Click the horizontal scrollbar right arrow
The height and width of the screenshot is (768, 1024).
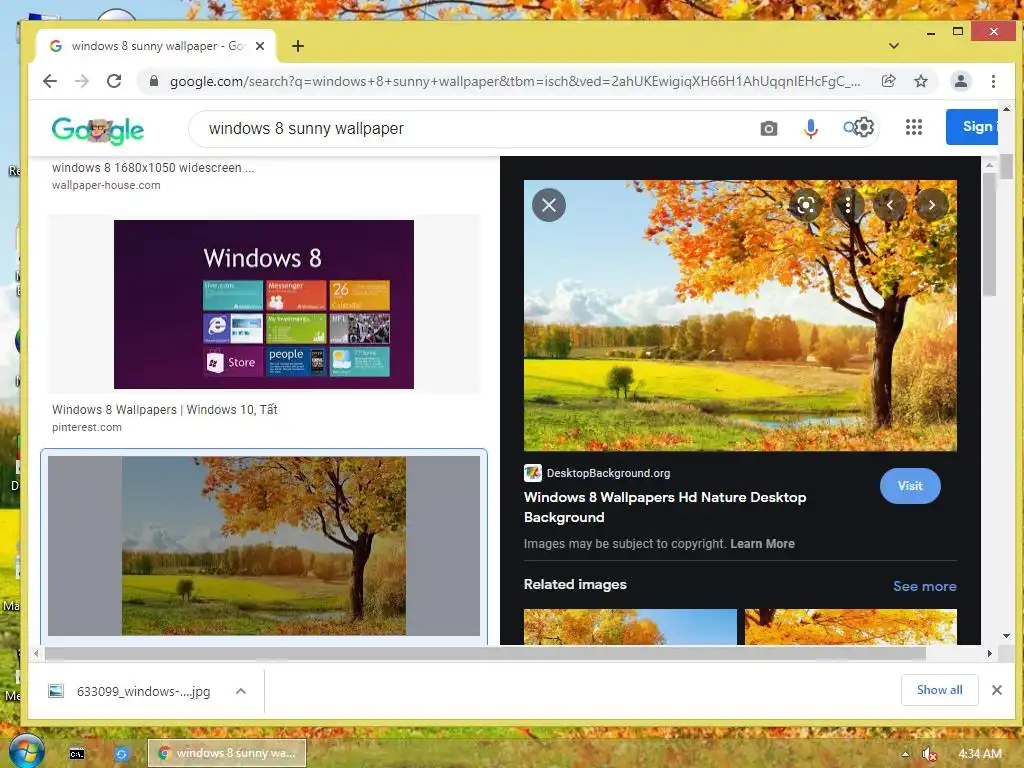(989, 653)
